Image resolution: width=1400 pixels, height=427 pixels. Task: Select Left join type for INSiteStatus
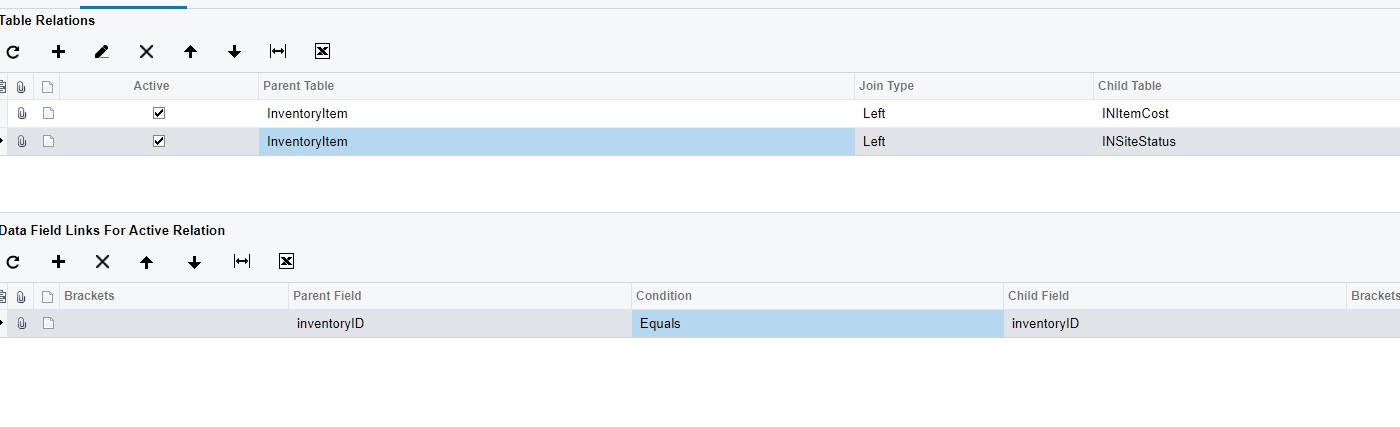tap(974, 141)
